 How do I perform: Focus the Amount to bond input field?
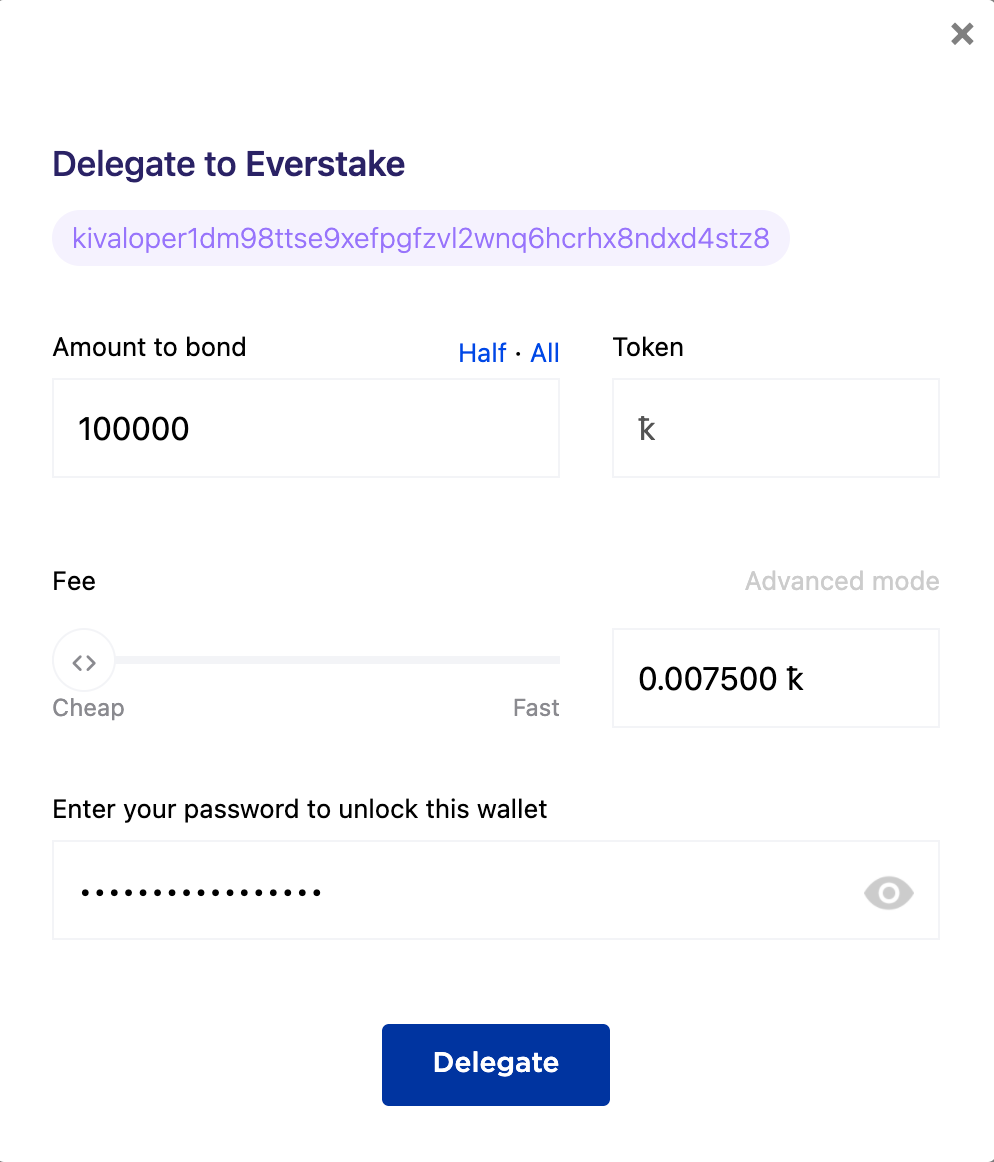click(x=306, y=428)
